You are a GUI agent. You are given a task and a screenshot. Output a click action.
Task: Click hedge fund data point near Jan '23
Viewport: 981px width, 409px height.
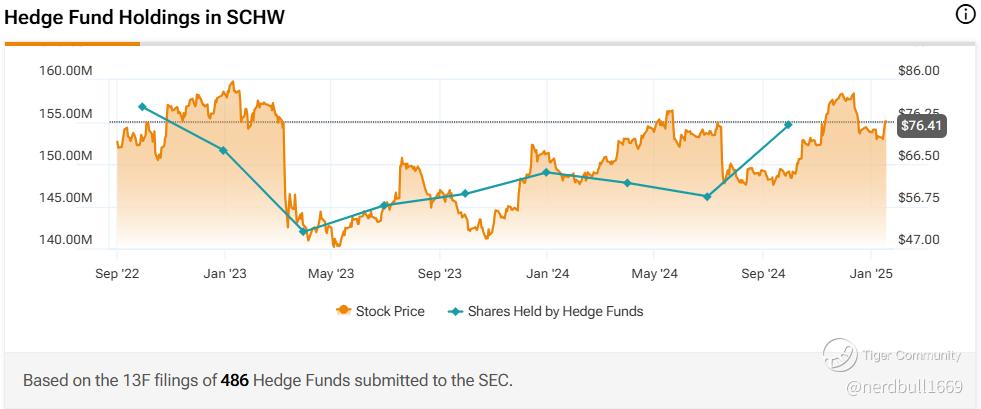[223, 150]
